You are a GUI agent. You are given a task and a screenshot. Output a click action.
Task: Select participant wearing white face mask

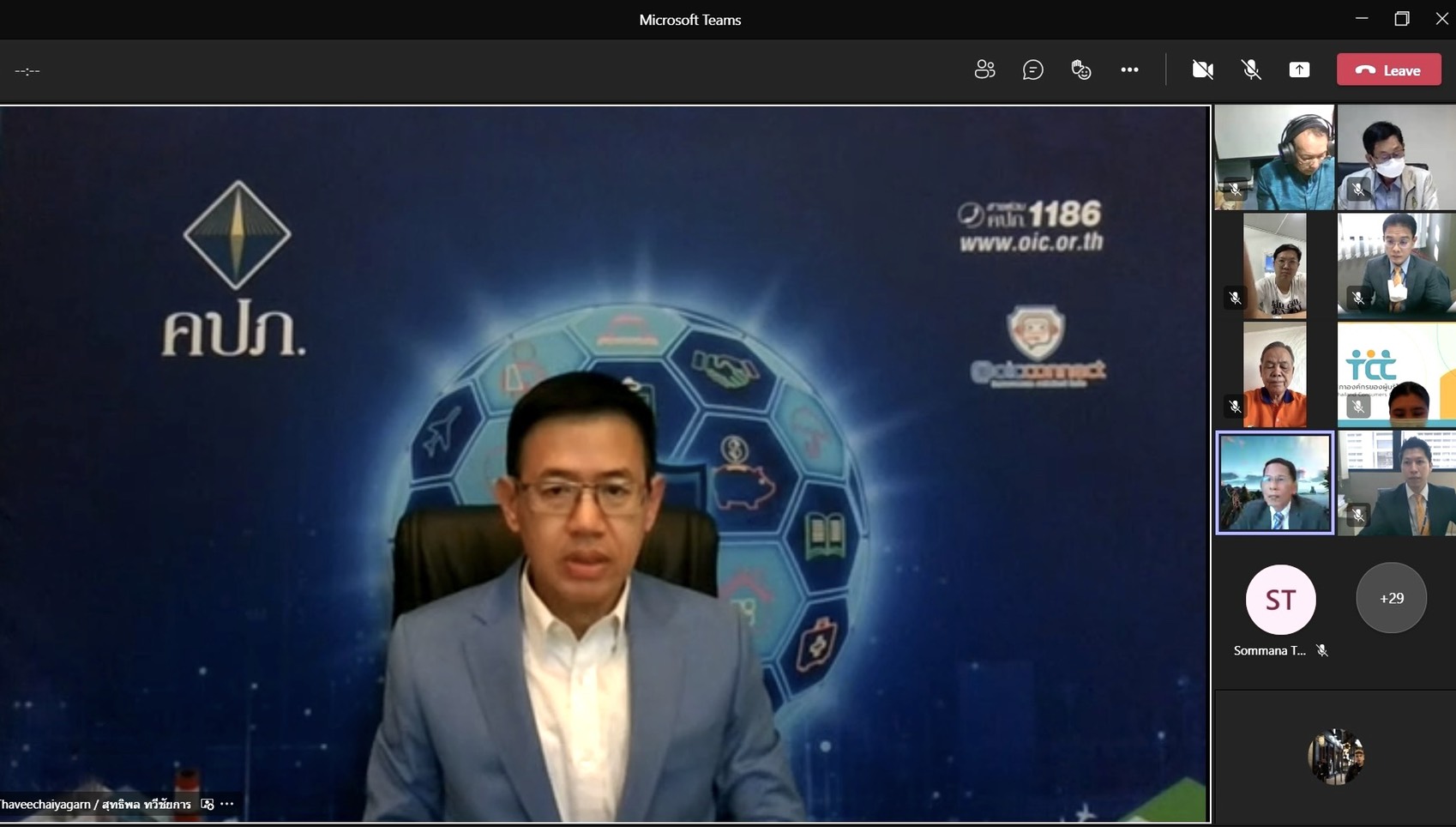1396,158
